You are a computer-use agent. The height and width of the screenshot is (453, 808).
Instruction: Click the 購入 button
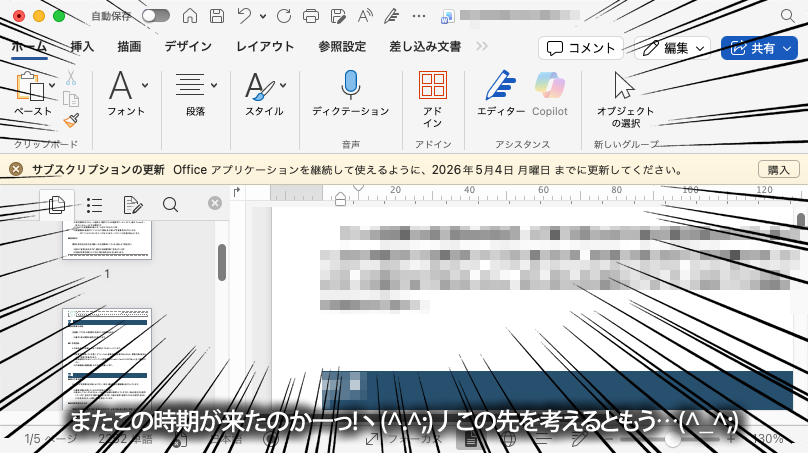tap(779, 169)
